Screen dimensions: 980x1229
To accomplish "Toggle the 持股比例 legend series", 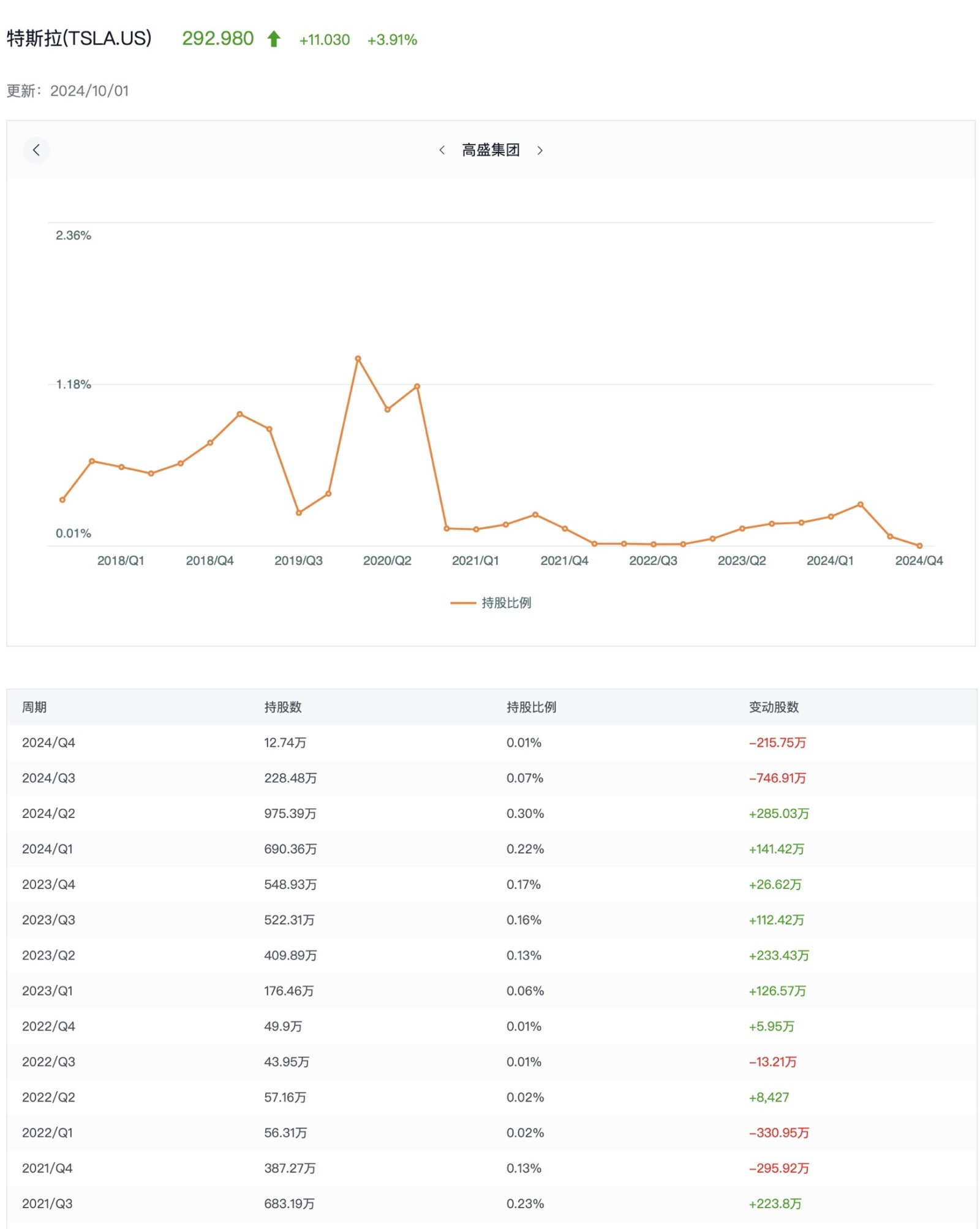I will point(491,603).
